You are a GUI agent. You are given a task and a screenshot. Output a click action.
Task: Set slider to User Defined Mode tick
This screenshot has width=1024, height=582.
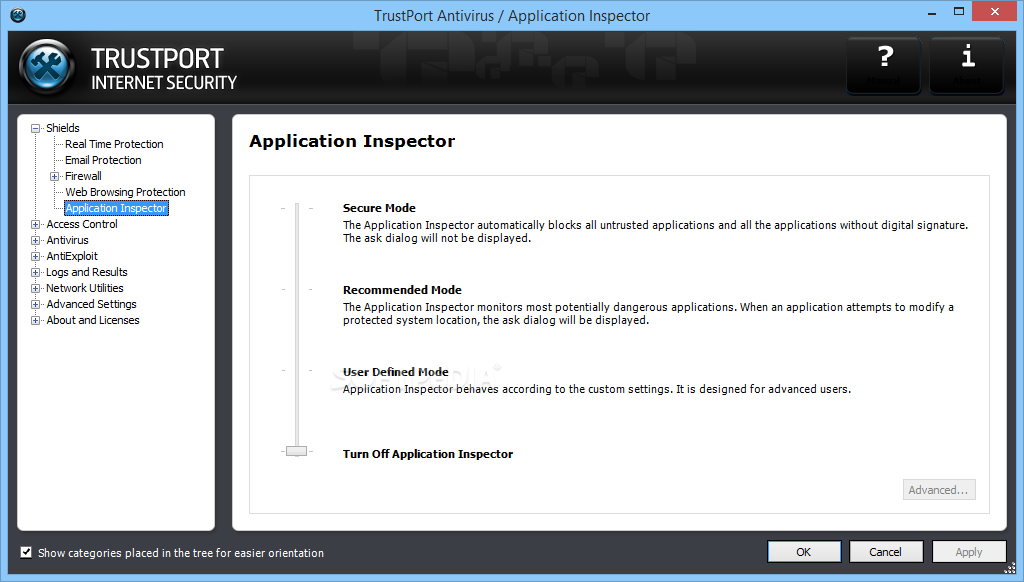pos(296,370)
